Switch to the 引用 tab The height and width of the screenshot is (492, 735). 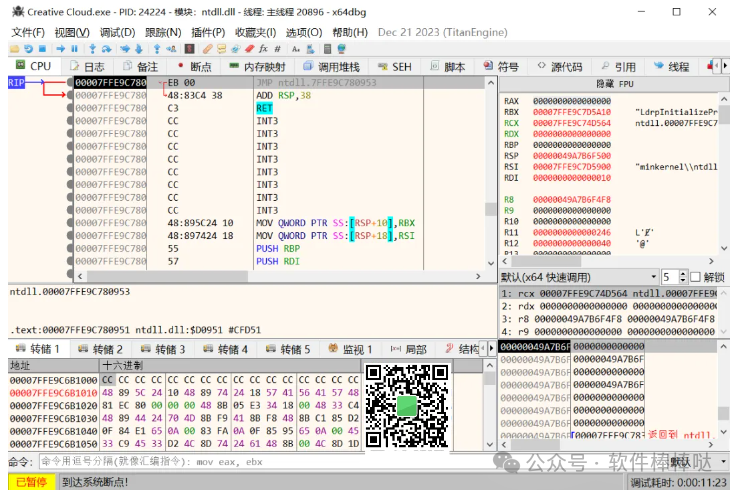pyautogui.click(x=619, y=67)
